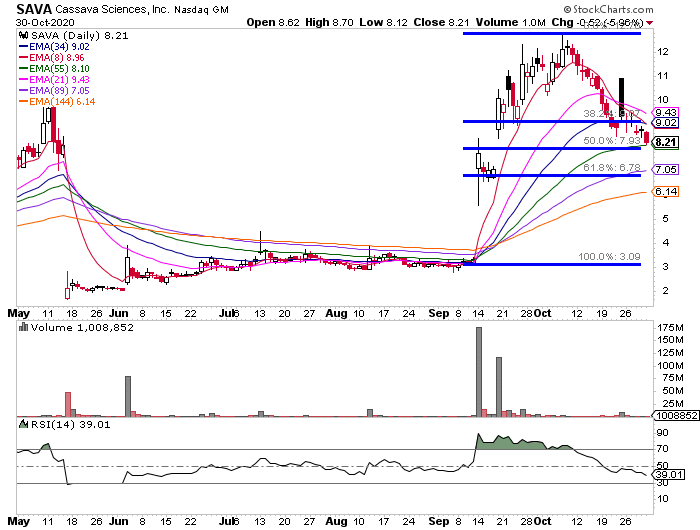700x530 pixels.
Task: Click the 9.43 pink price tag
Action: click(x=665, y=113)
